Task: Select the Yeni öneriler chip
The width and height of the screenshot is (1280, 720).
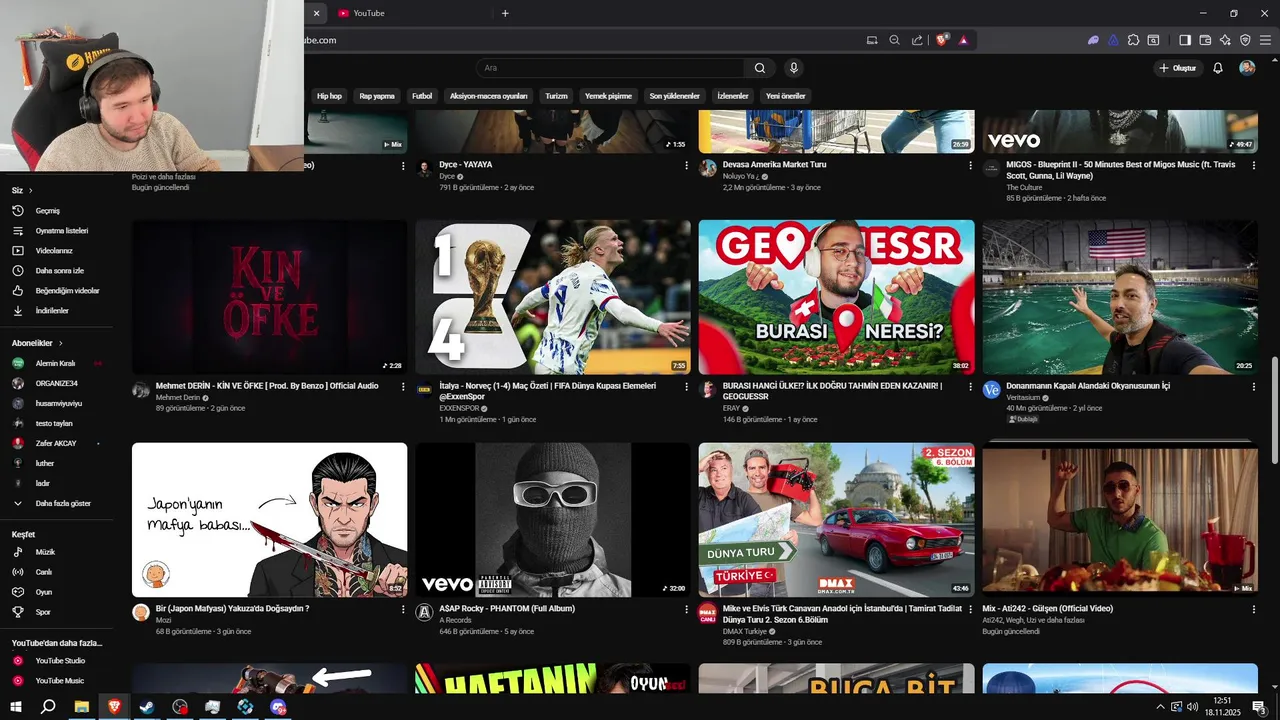Action: click(785, 96)
